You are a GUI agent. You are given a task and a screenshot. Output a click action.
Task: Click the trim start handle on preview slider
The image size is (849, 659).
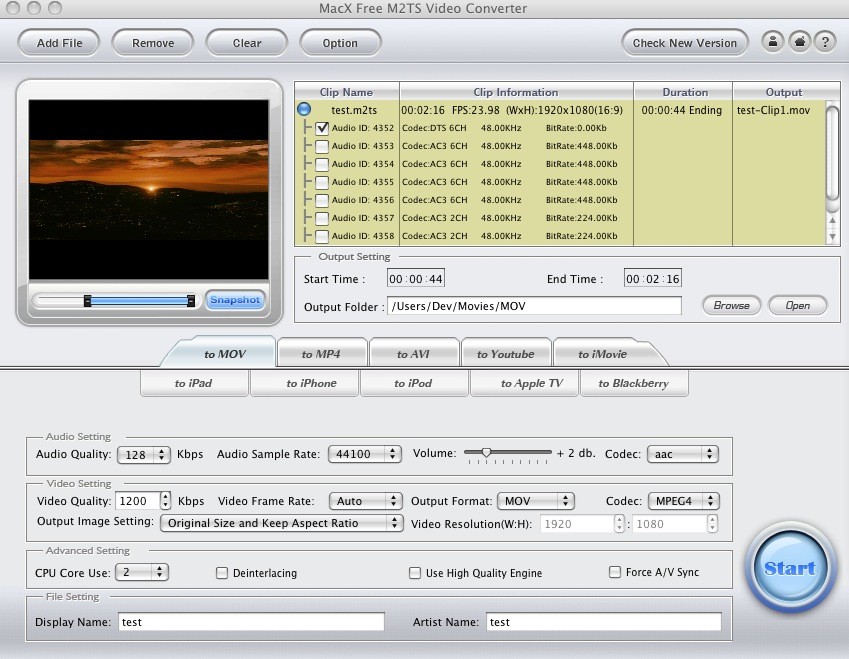87,301
